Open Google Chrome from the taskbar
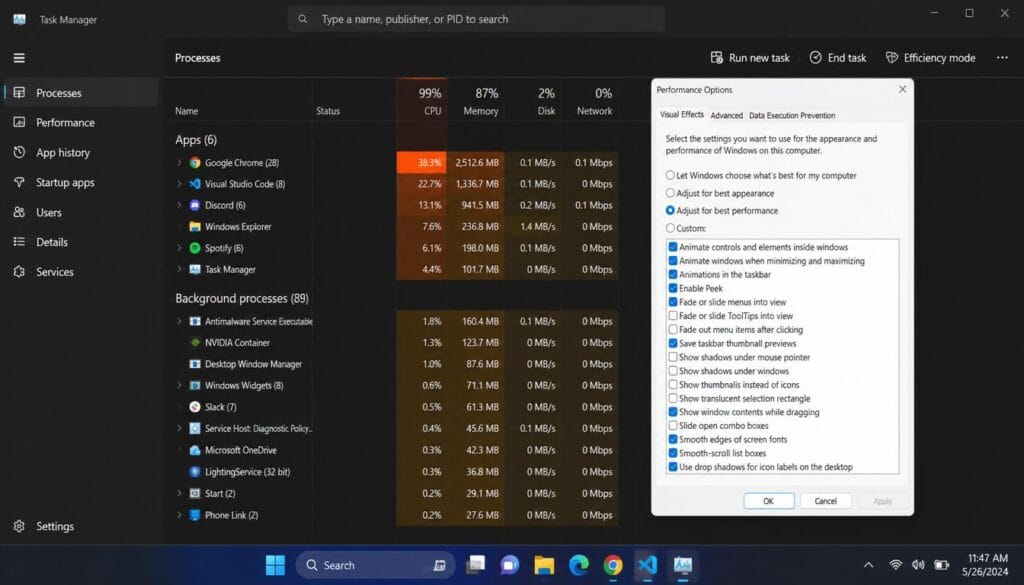 tap(613, 565)
